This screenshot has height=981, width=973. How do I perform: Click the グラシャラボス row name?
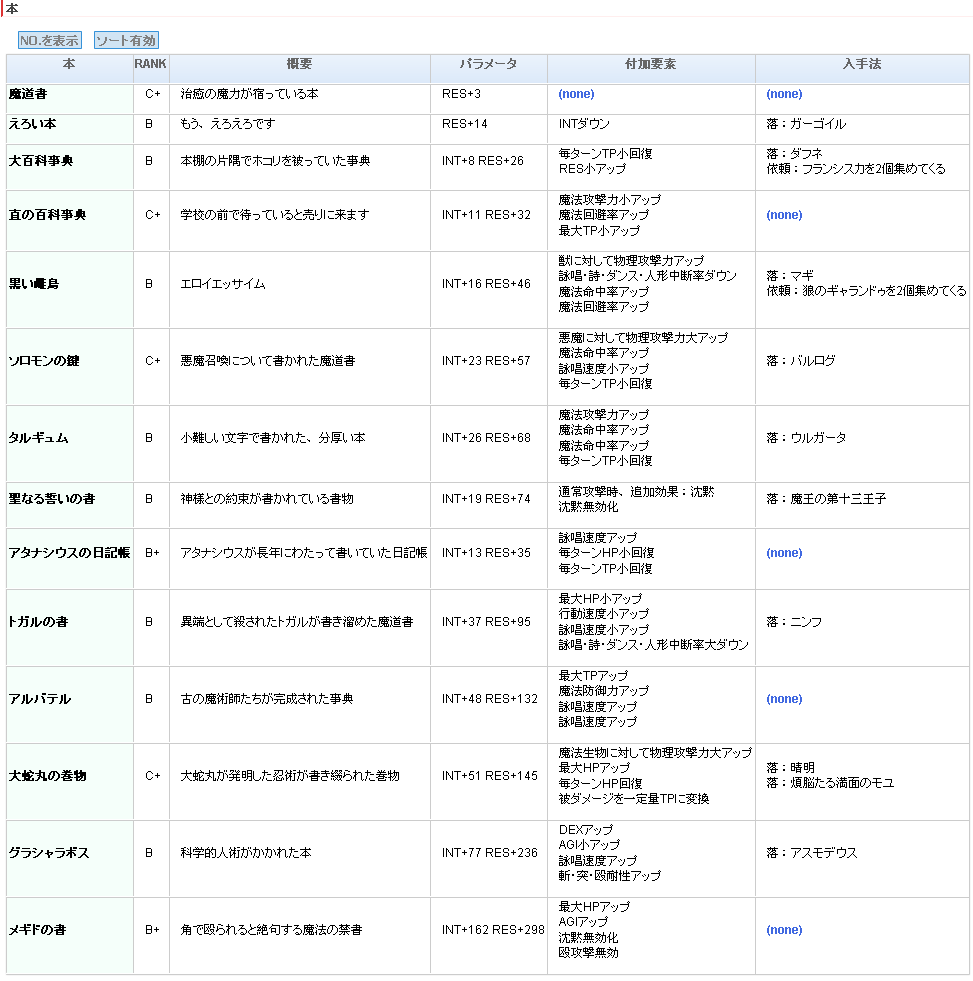click(x=49, y=853)
